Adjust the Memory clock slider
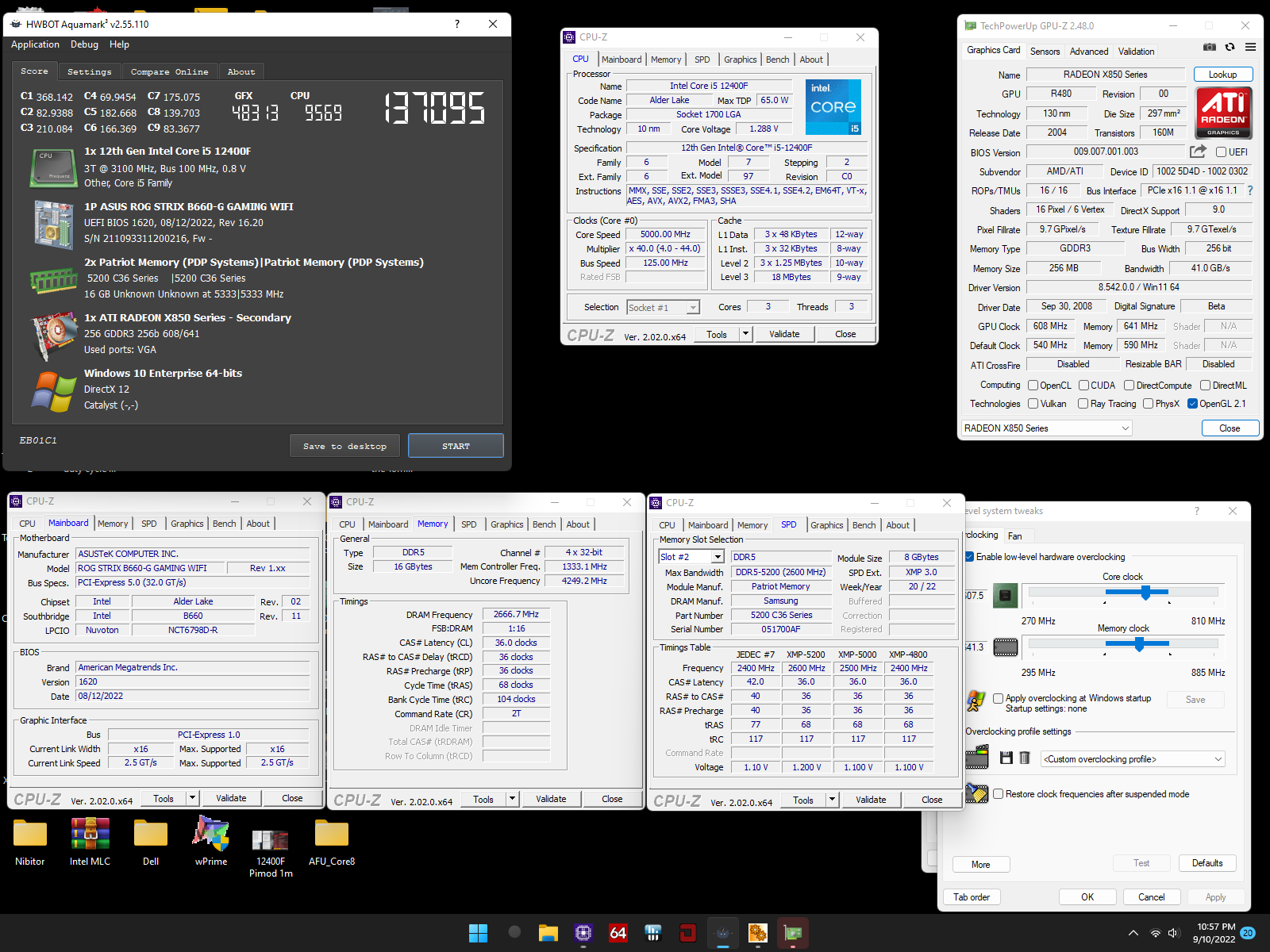The height and width of the screenshot is (952, 1270). click(1139, 644)
